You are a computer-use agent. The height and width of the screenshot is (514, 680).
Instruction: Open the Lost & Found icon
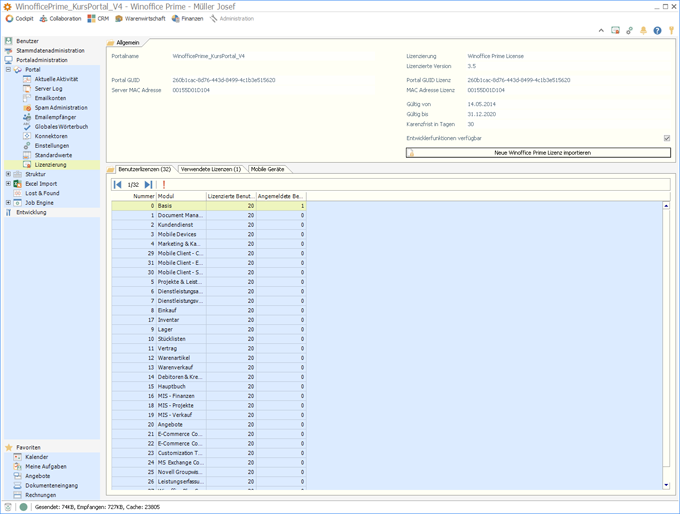coord(17,193)
